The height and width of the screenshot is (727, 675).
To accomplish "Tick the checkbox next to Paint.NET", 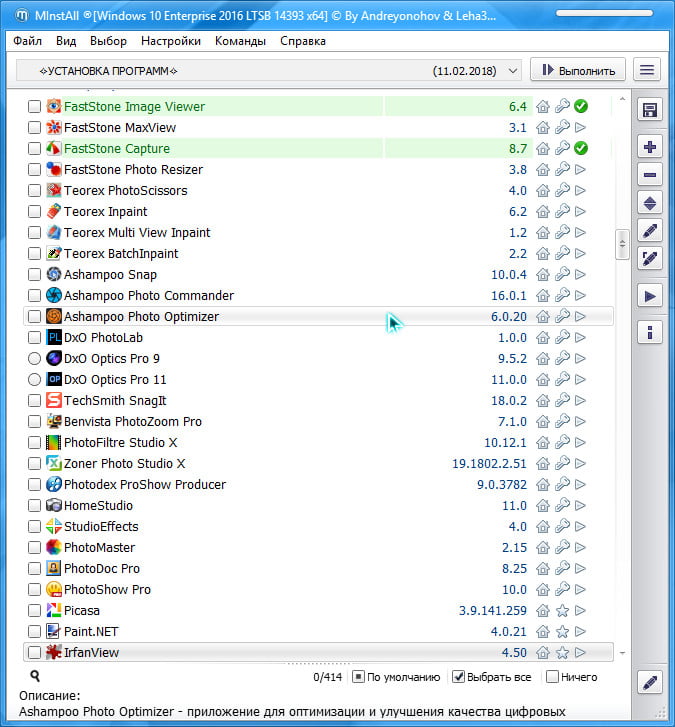I will coord(35,631).
